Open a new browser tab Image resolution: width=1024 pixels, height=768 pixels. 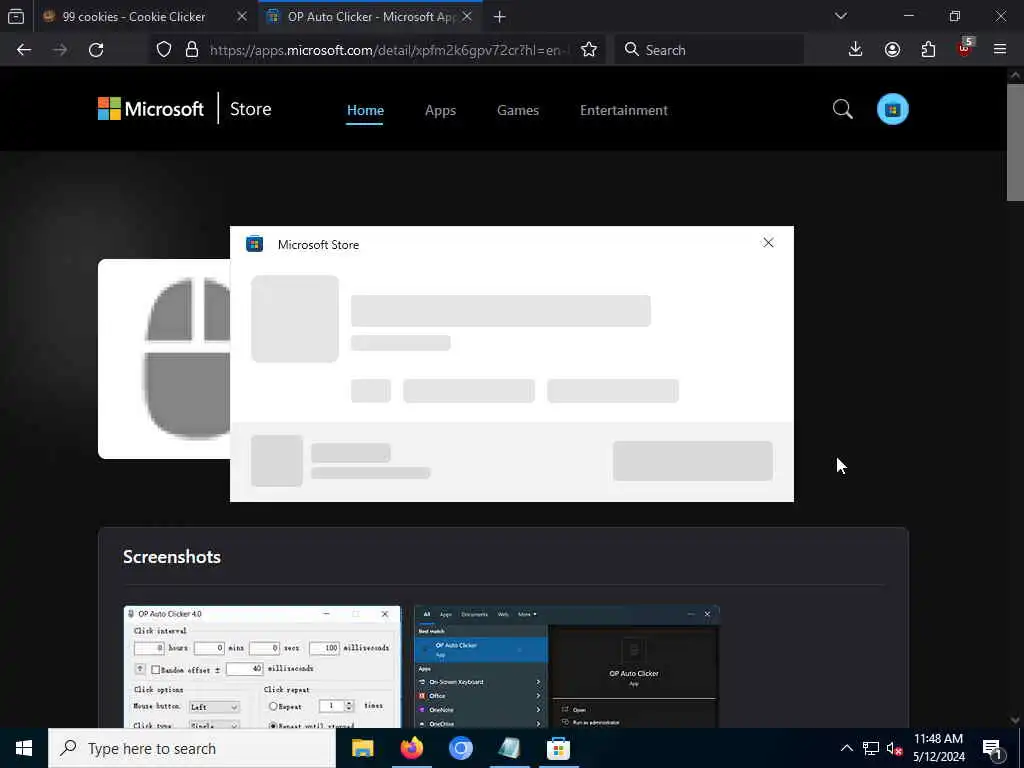point(500,17)
